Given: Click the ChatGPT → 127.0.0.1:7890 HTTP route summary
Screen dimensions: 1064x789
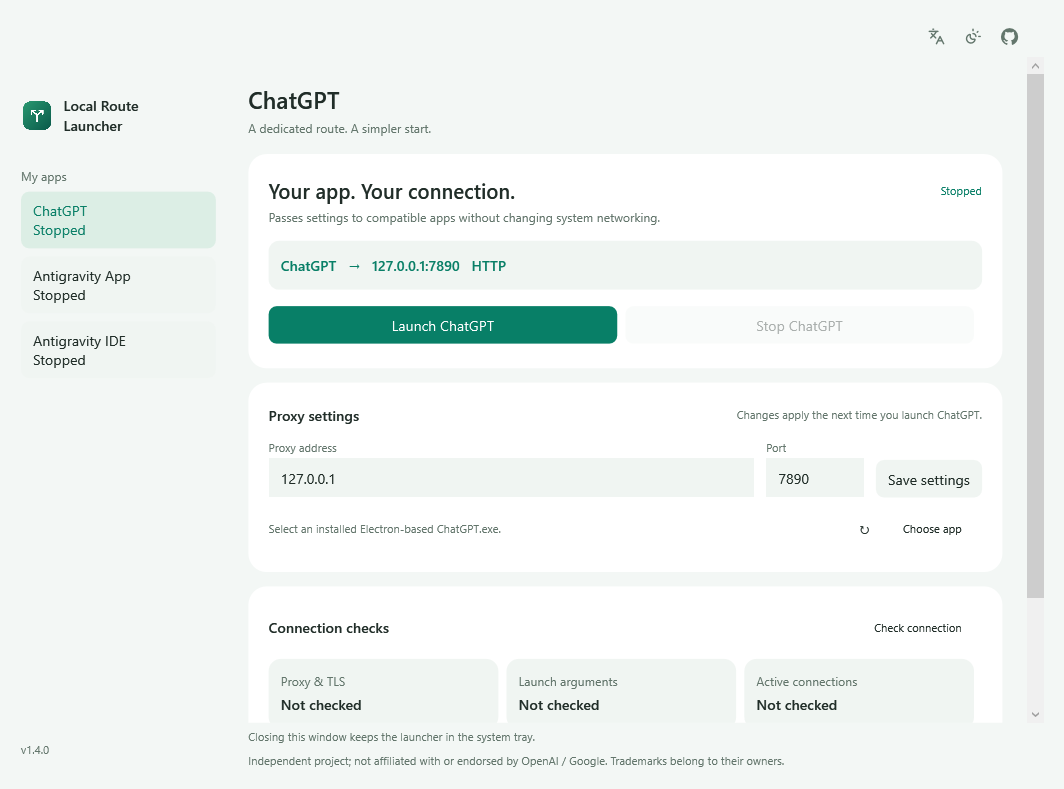Looking at the screenshot, I should point(625,266).
